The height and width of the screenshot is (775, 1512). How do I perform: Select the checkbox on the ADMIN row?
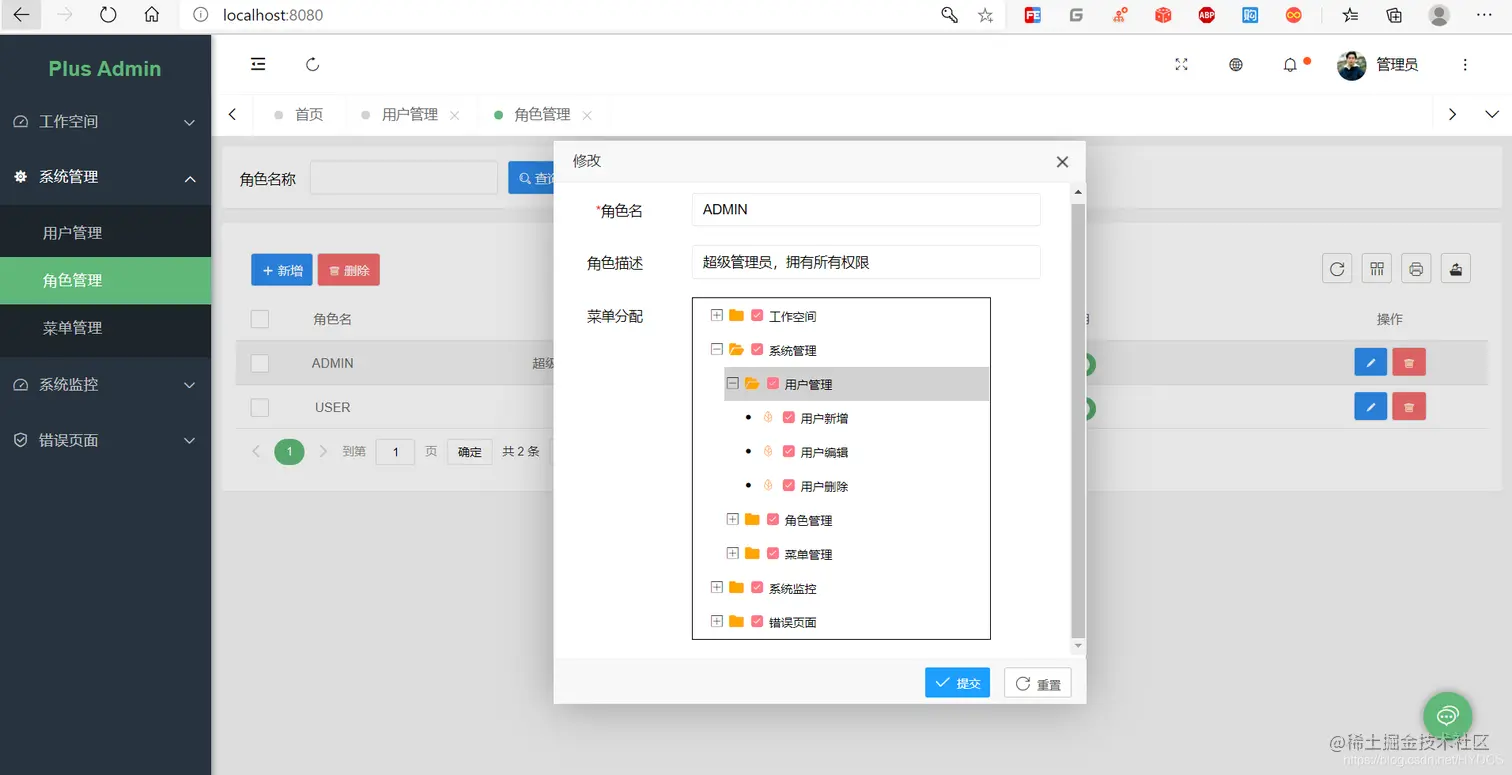tap(260, 362)
